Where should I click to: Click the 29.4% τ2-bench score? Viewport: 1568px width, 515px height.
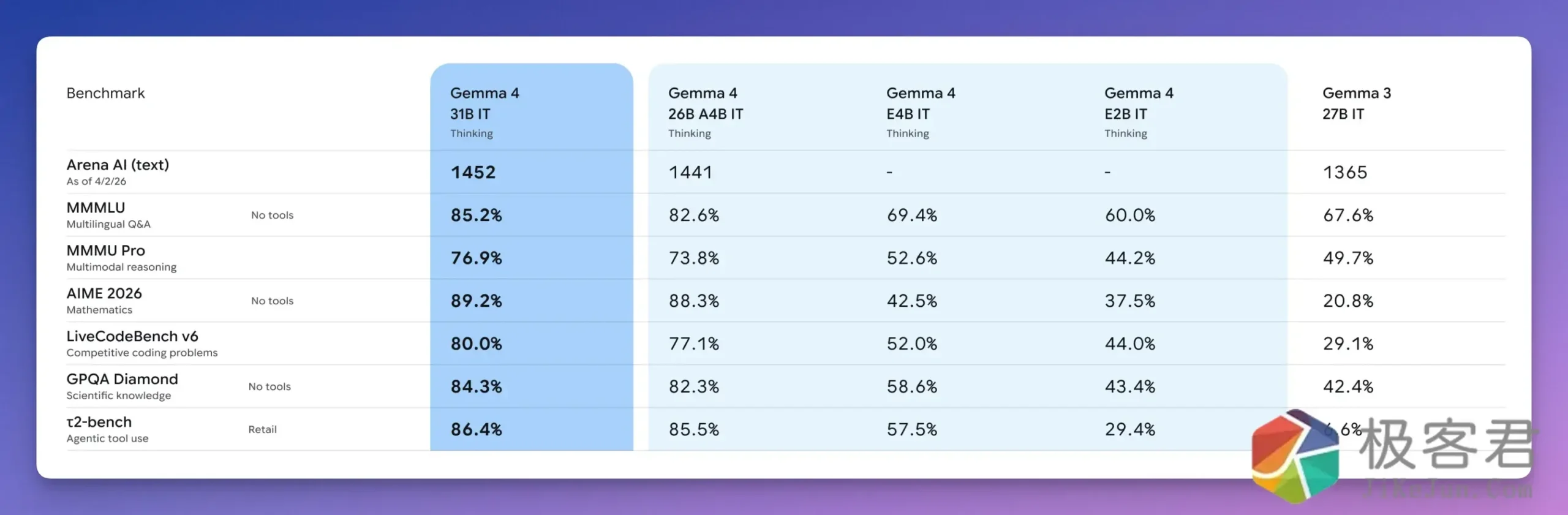(1129, 430)
